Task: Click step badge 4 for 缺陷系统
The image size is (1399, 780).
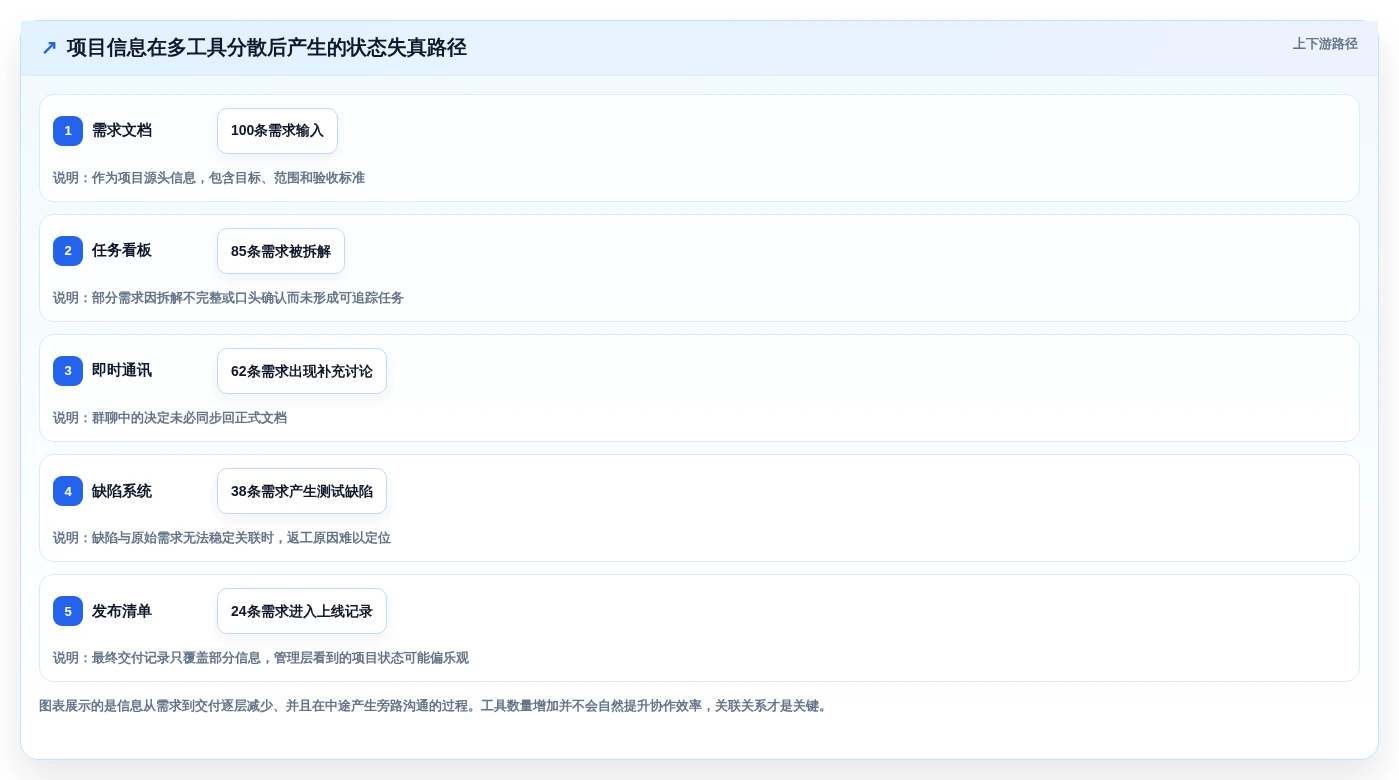Action: point(68,491)
